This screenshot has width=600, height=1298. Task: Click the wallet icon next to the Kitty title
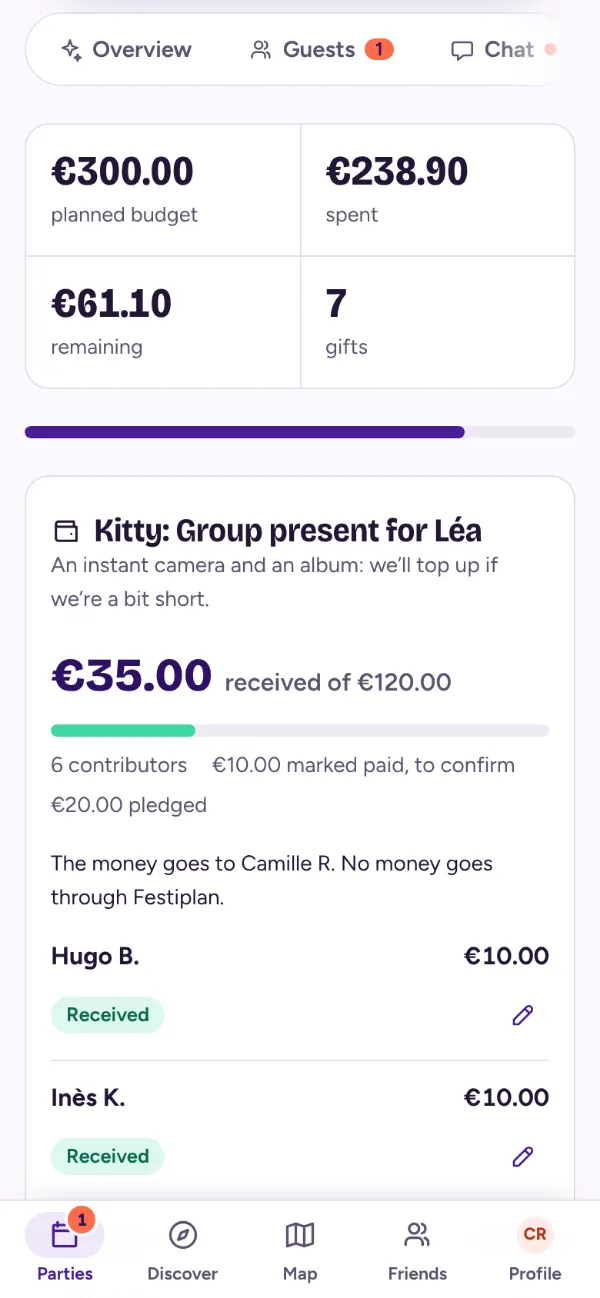[x=65, y=530]
